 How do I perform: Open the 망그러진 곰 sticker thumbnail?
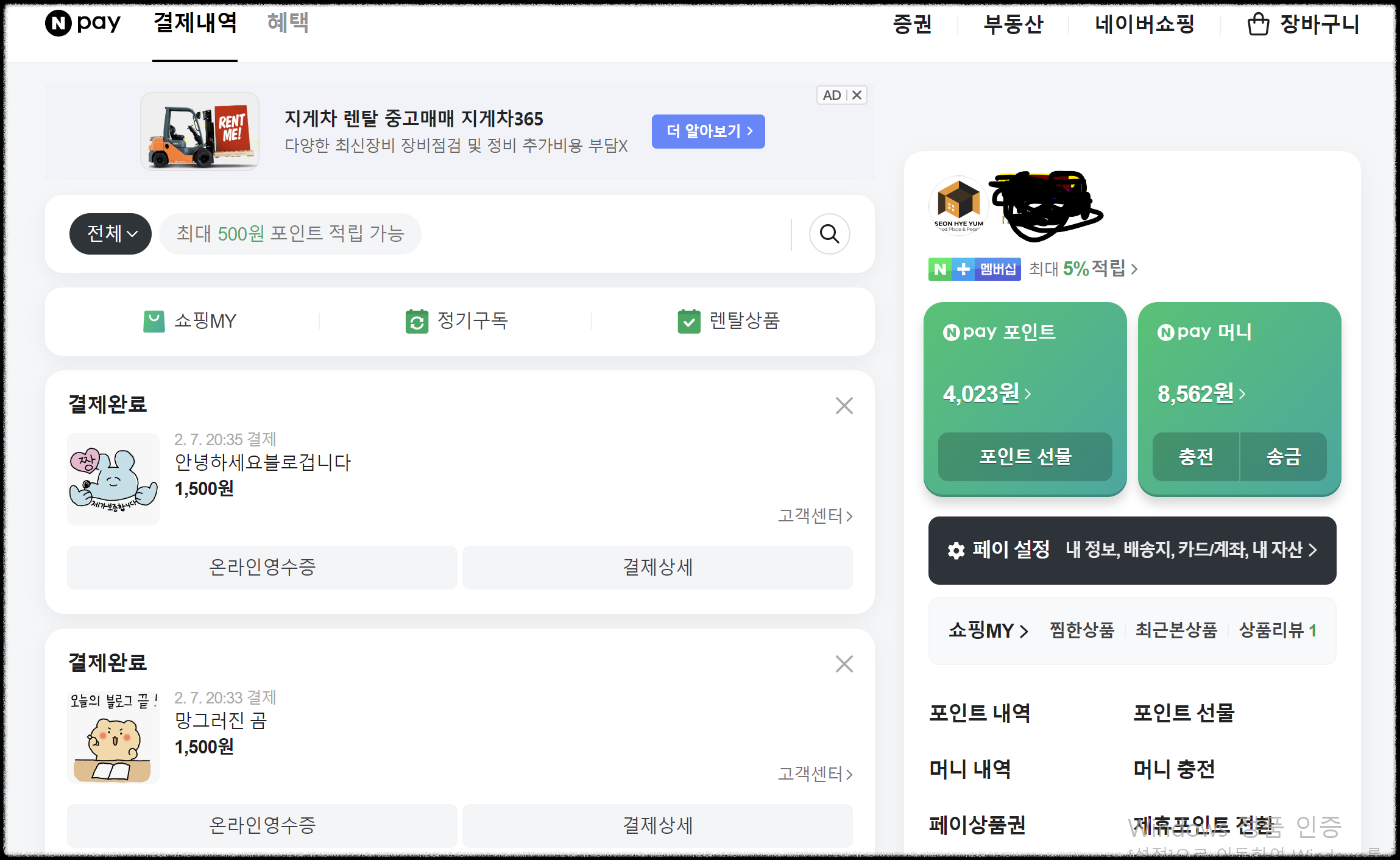[113, 737]
